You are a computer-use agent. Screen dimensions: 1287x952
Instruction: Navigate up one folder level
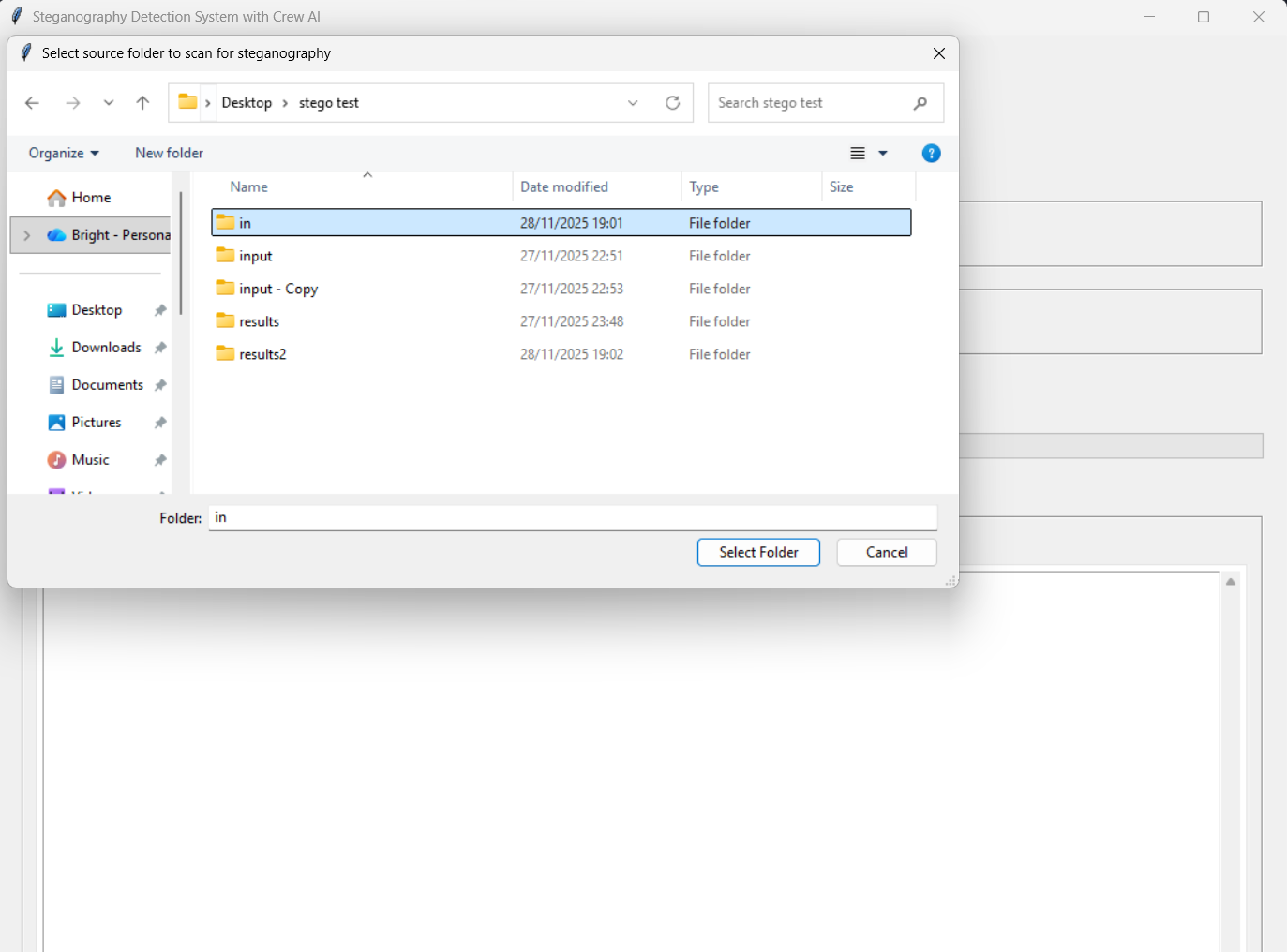(142, 103)
